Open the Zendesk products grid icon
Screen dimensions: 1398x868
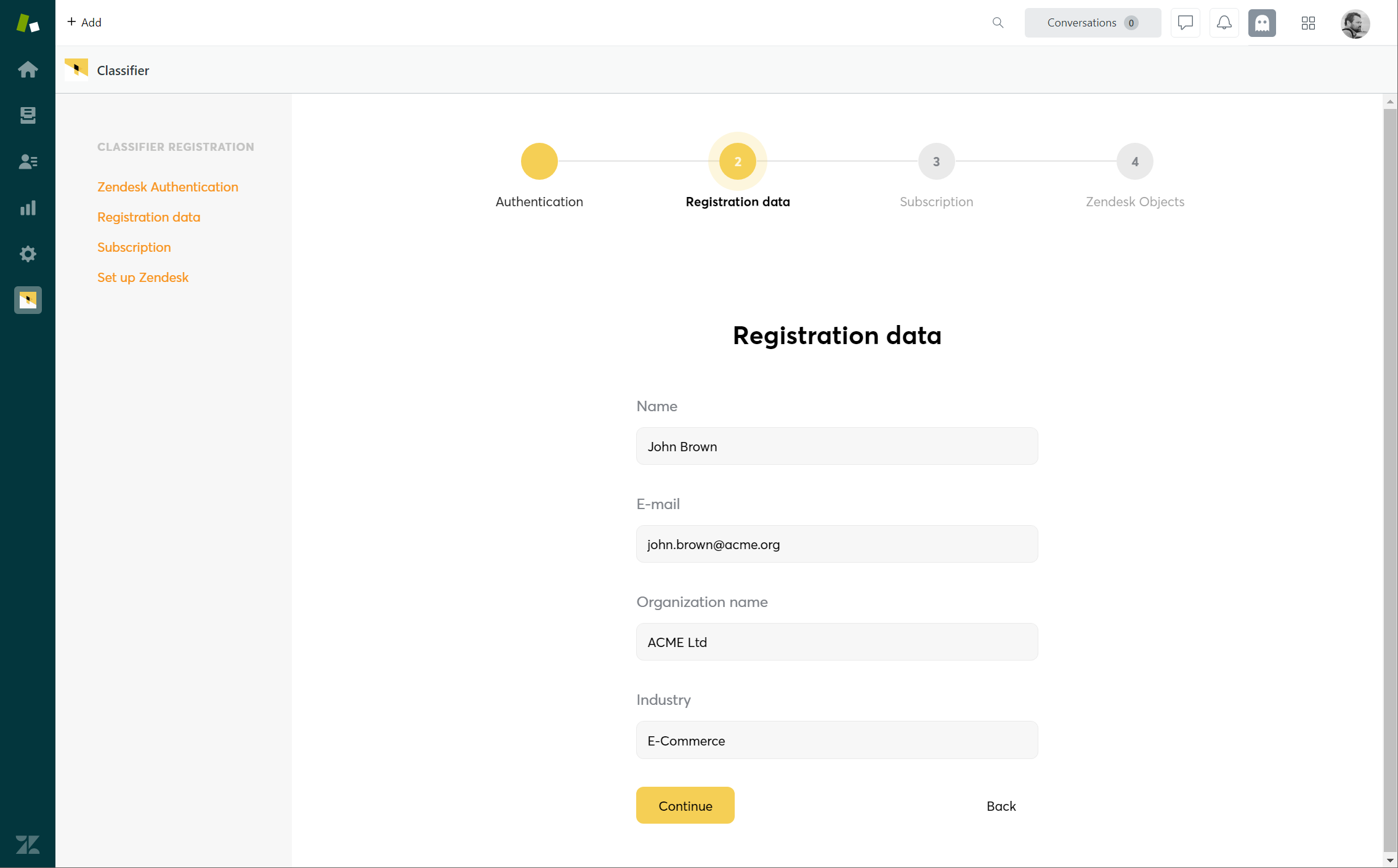(x=1308, y=23)
